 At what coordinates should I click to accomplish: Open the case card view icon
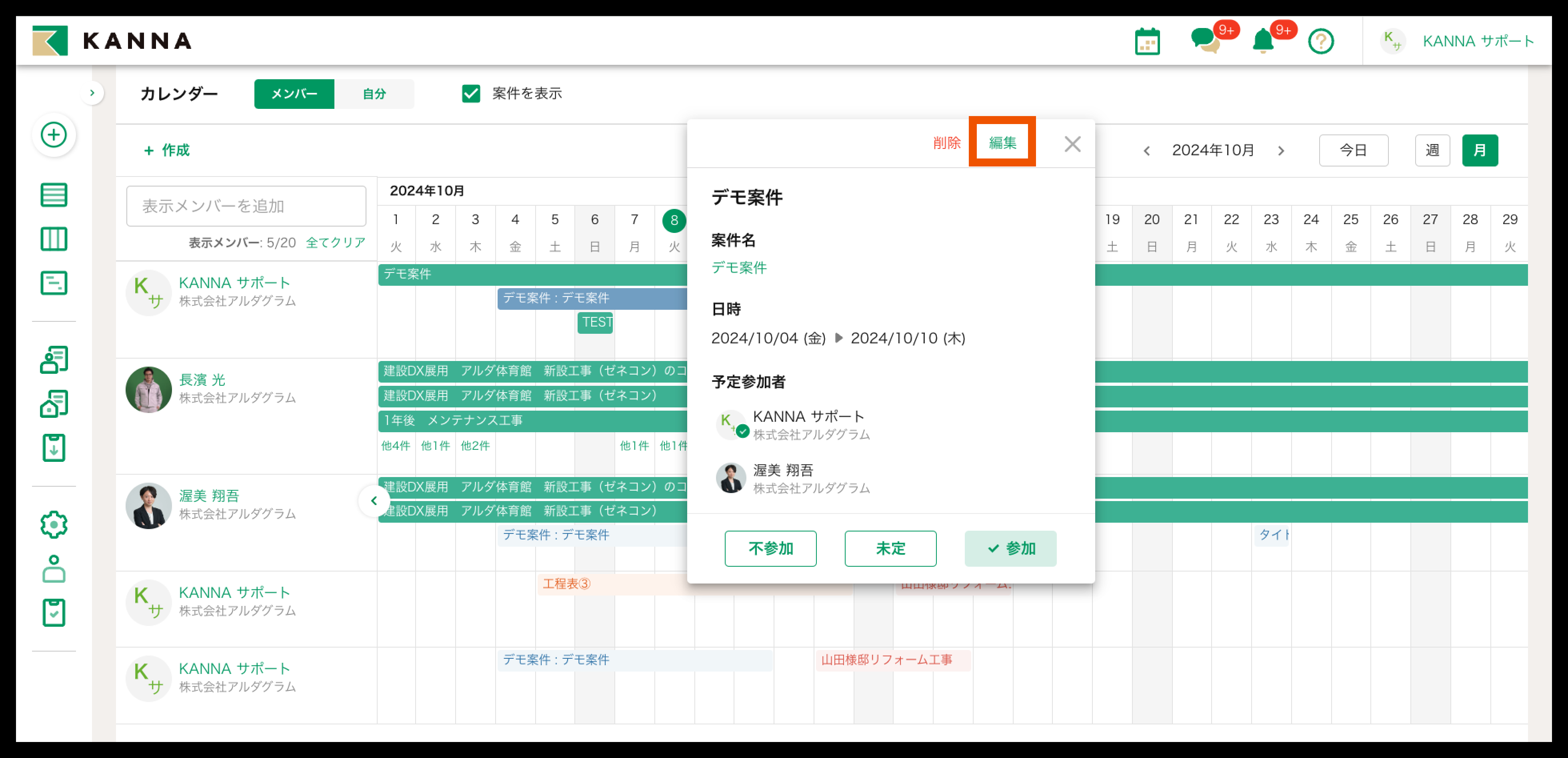point(54,283)
